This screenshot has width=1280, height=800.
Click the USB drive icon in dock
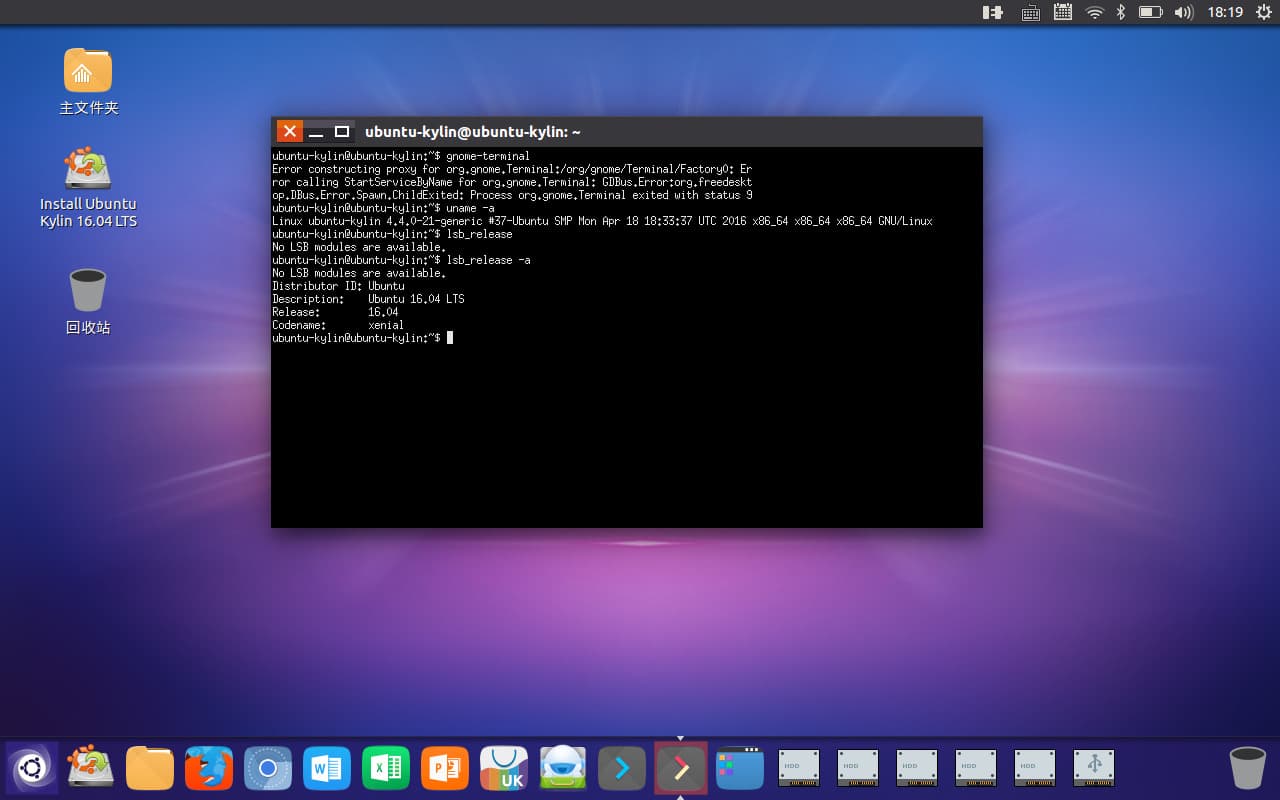pyautogui.click(x=1094, y=768)
